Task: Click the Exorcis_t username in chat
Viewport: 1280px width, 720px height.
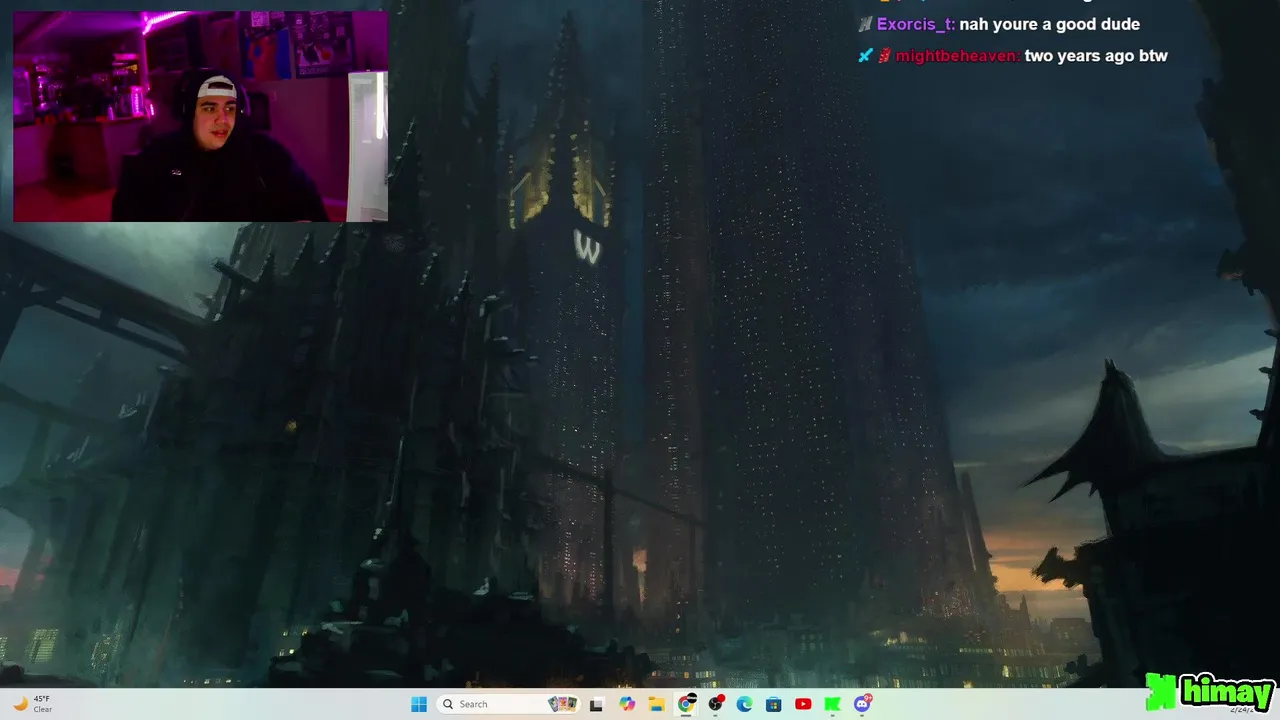Action: (914, 24)
